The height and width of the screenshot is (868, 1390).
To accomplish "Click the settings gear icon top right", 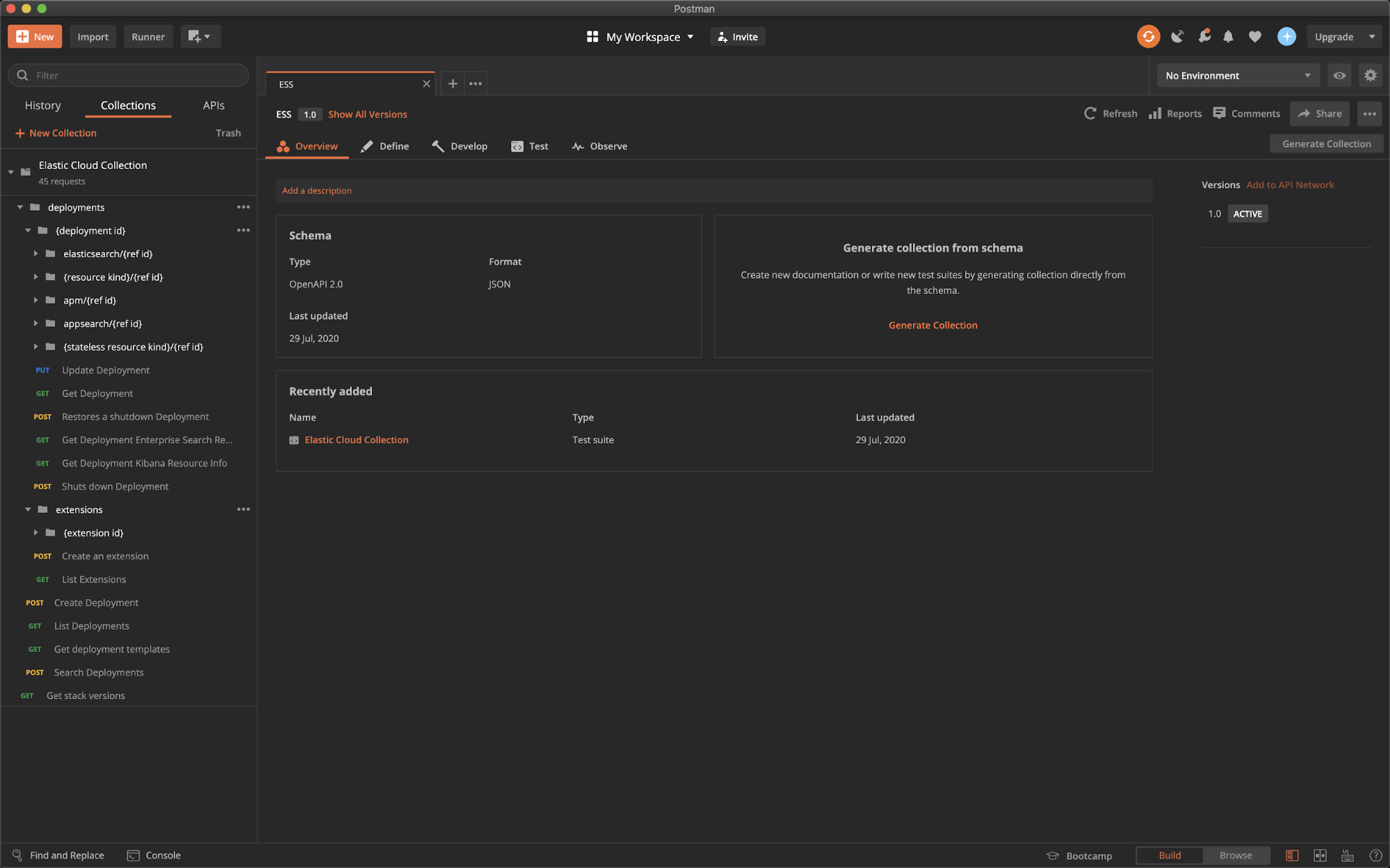I will [x=1370, y=75].
